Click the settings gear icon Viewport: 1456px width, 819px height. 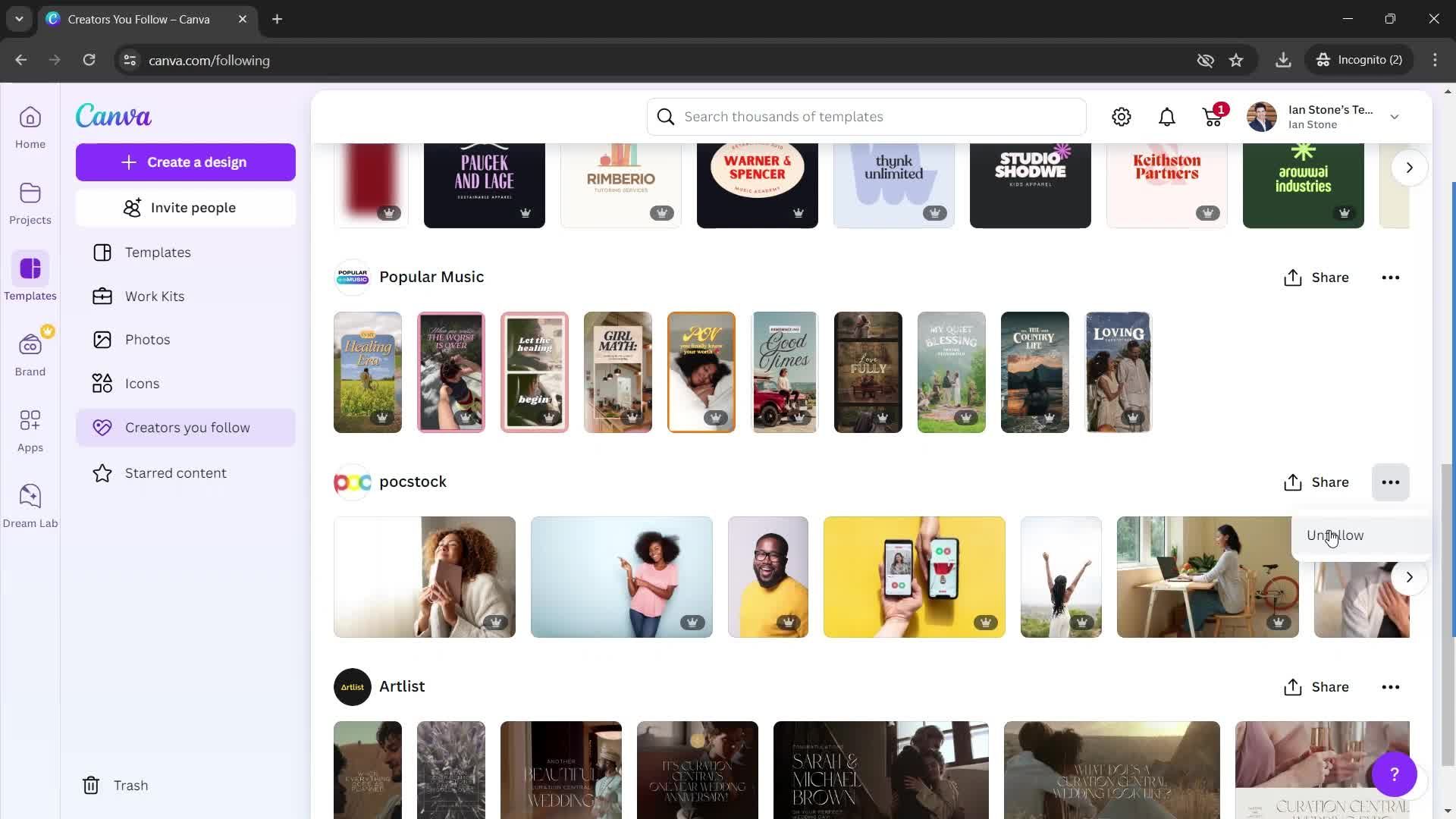click(x=1122, y=116)
